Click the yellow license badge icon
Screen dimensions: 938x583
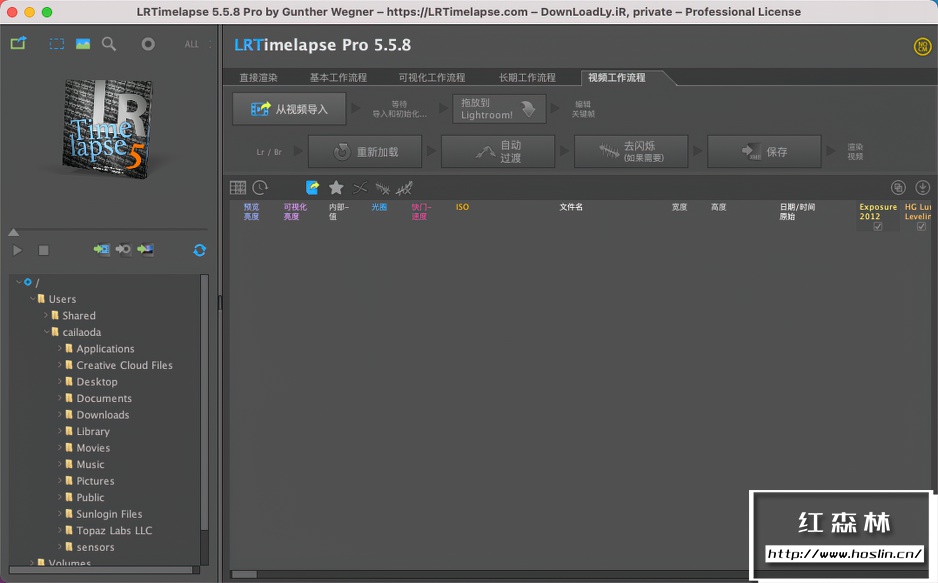pos(922,47)
